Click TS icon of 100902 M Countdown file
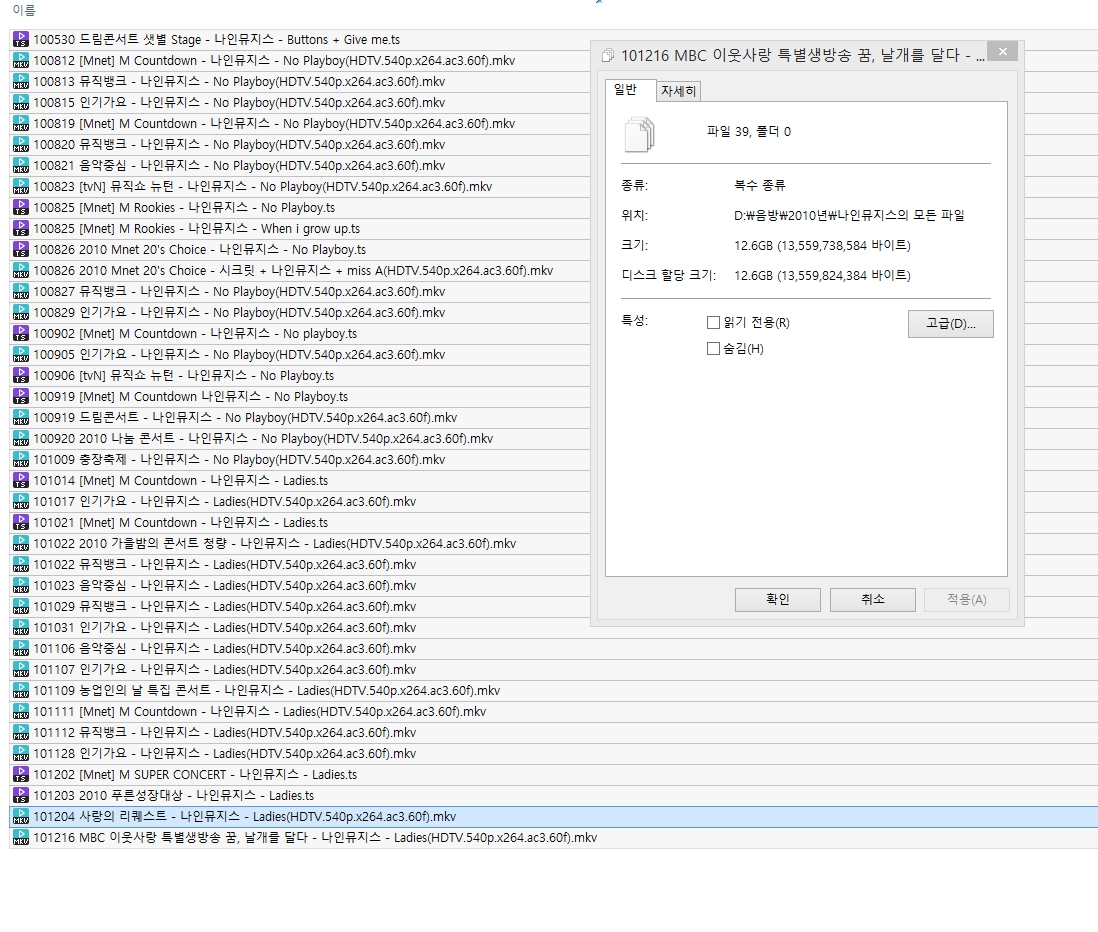This screenshot has height=932, width=1098. (21, 334)
